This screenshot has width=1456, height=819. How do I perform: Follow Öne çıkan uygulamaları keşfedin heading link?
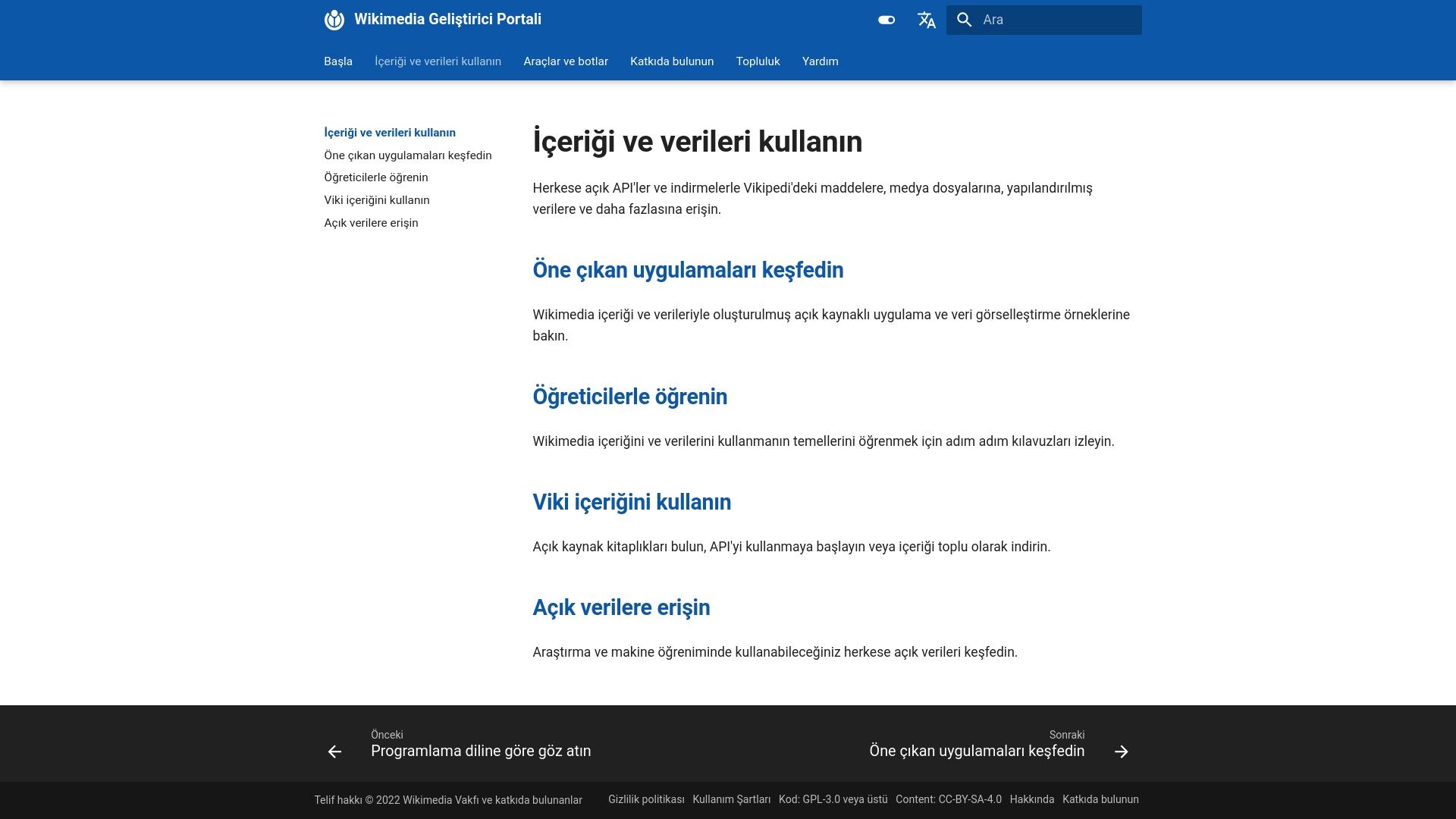[688, 270]
